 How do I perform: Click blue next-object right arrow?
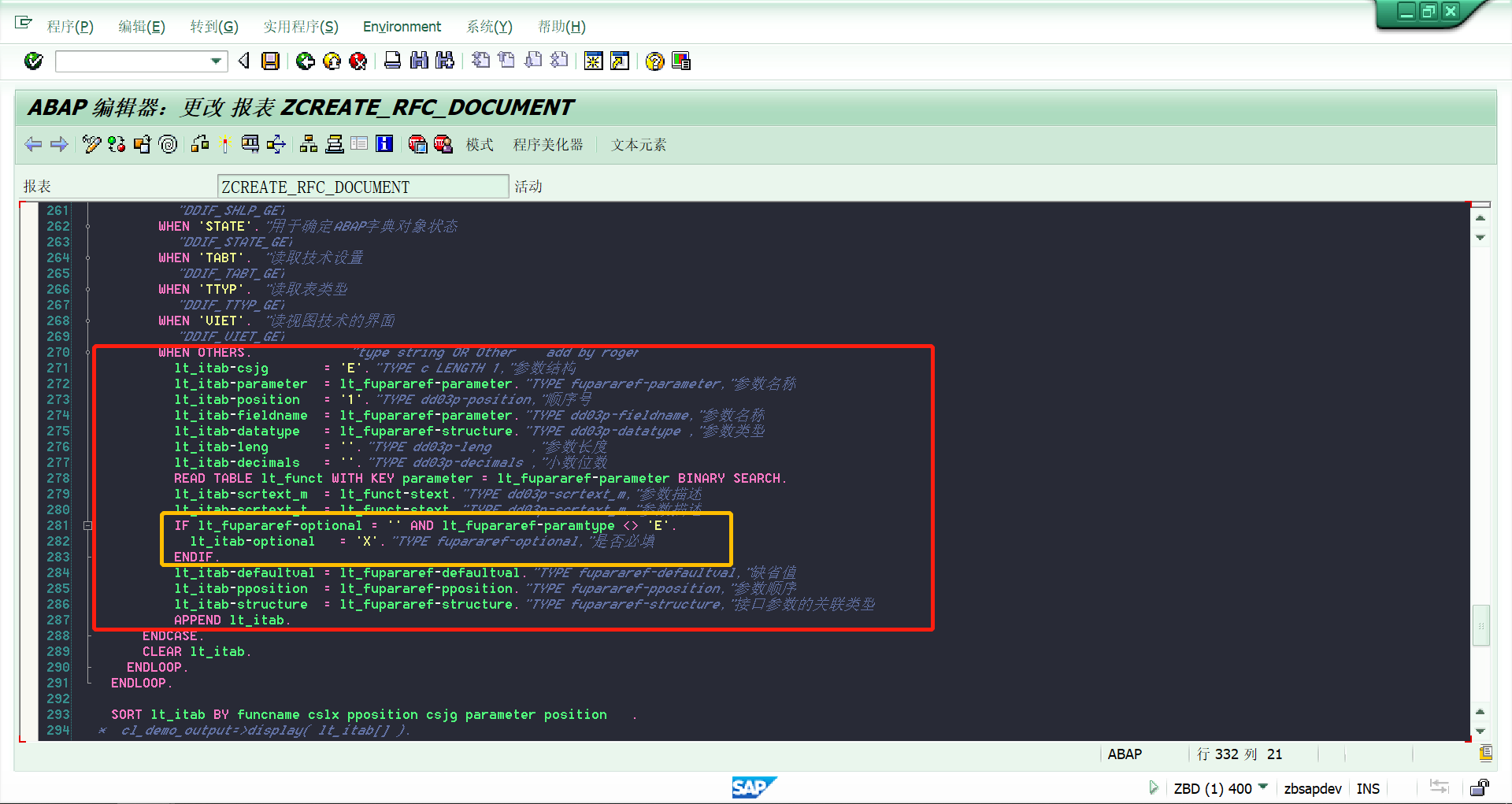tap(59, 144)
